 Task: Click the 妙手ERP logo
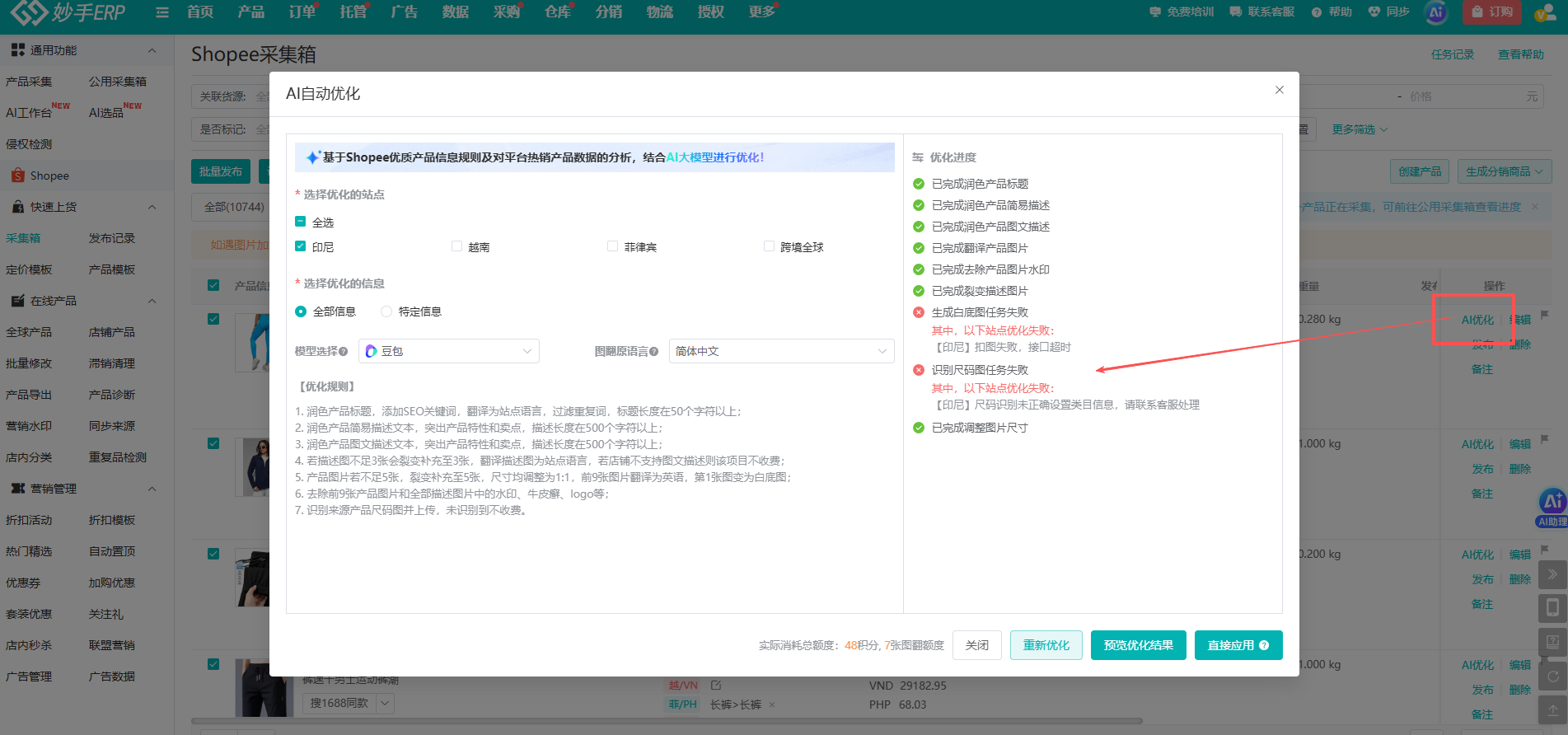tap(68, 12)
